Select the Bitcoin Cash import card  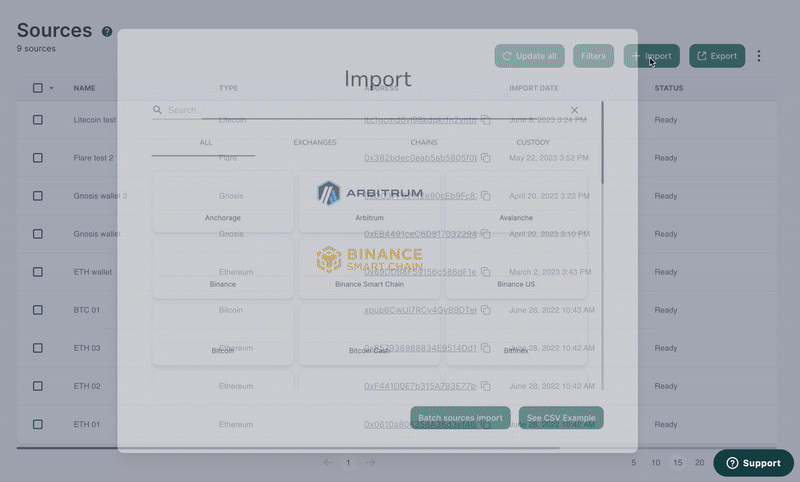(369, 335)
